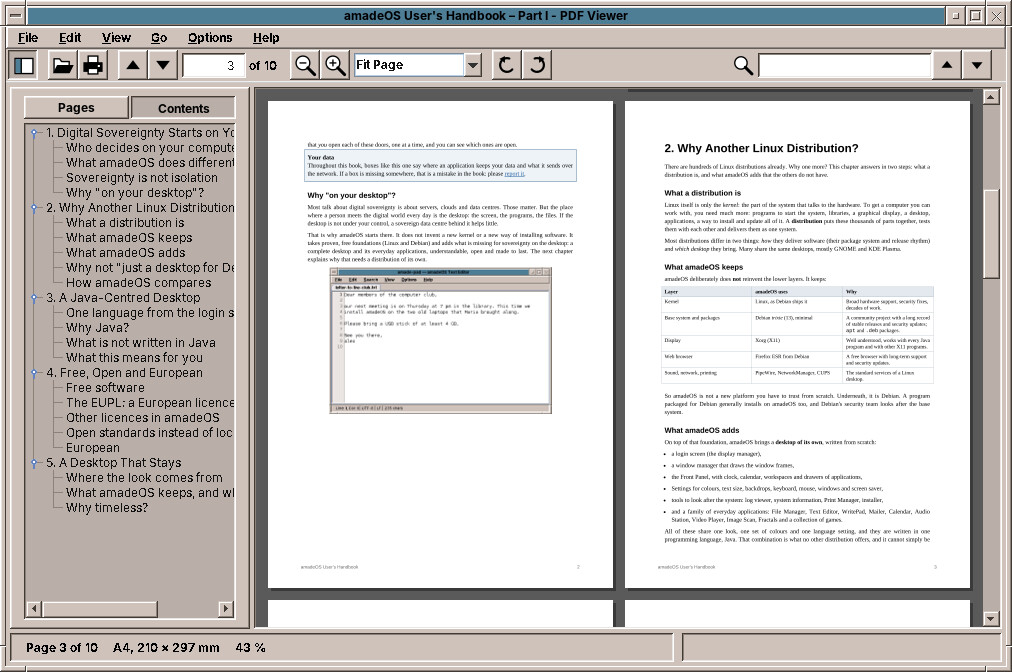
Task: Open the window menu button in the title bar
Action: point(16,15)
